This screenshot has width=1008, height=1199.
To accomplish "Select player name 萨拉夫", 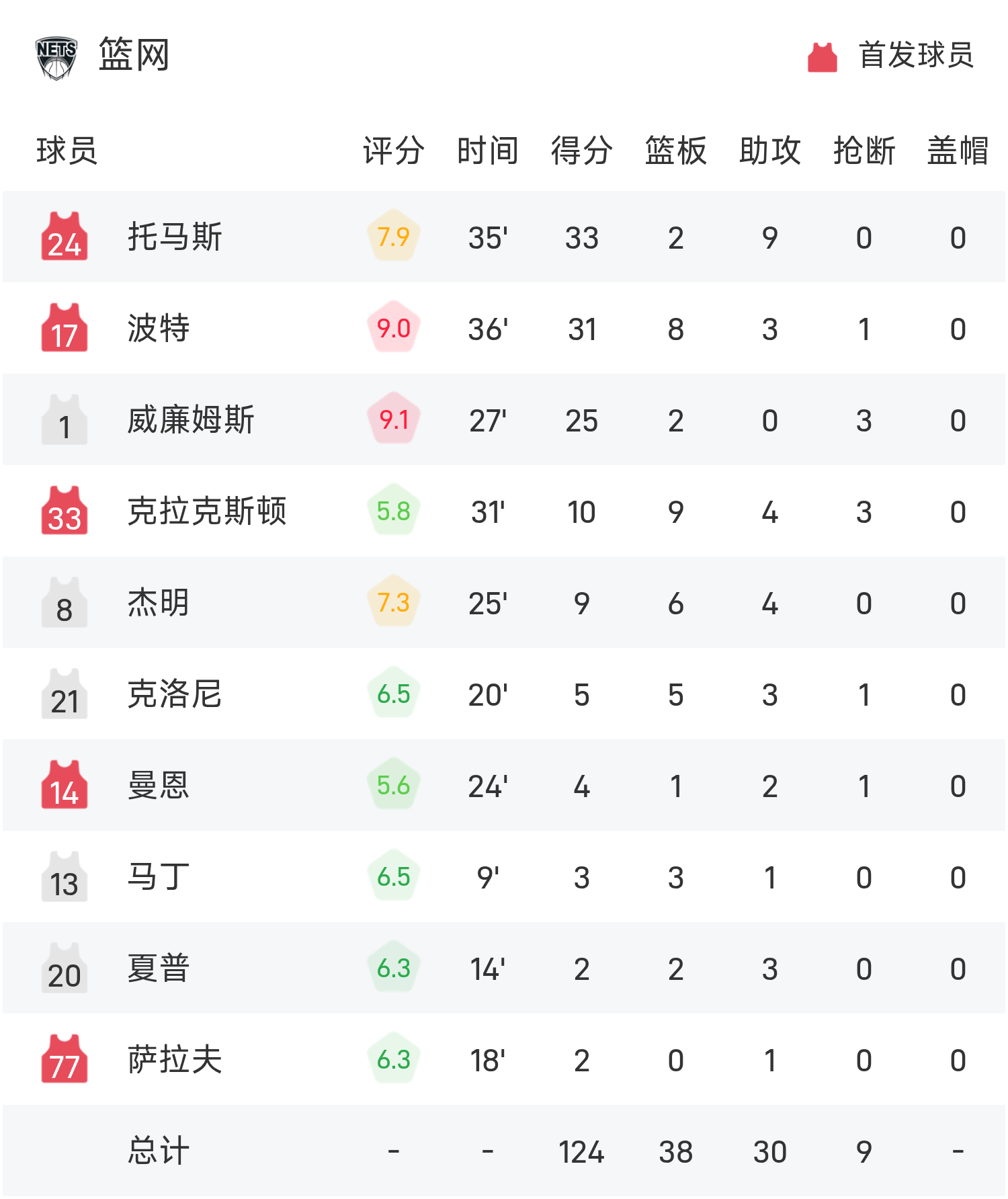I will click(x=175, y=1059).
